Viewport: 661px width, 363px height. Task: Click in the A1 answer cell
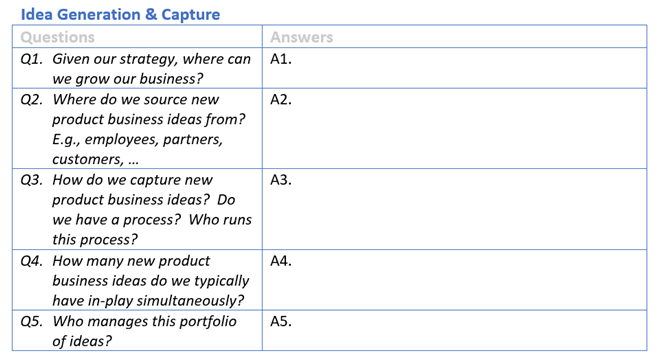coord(454,68)
